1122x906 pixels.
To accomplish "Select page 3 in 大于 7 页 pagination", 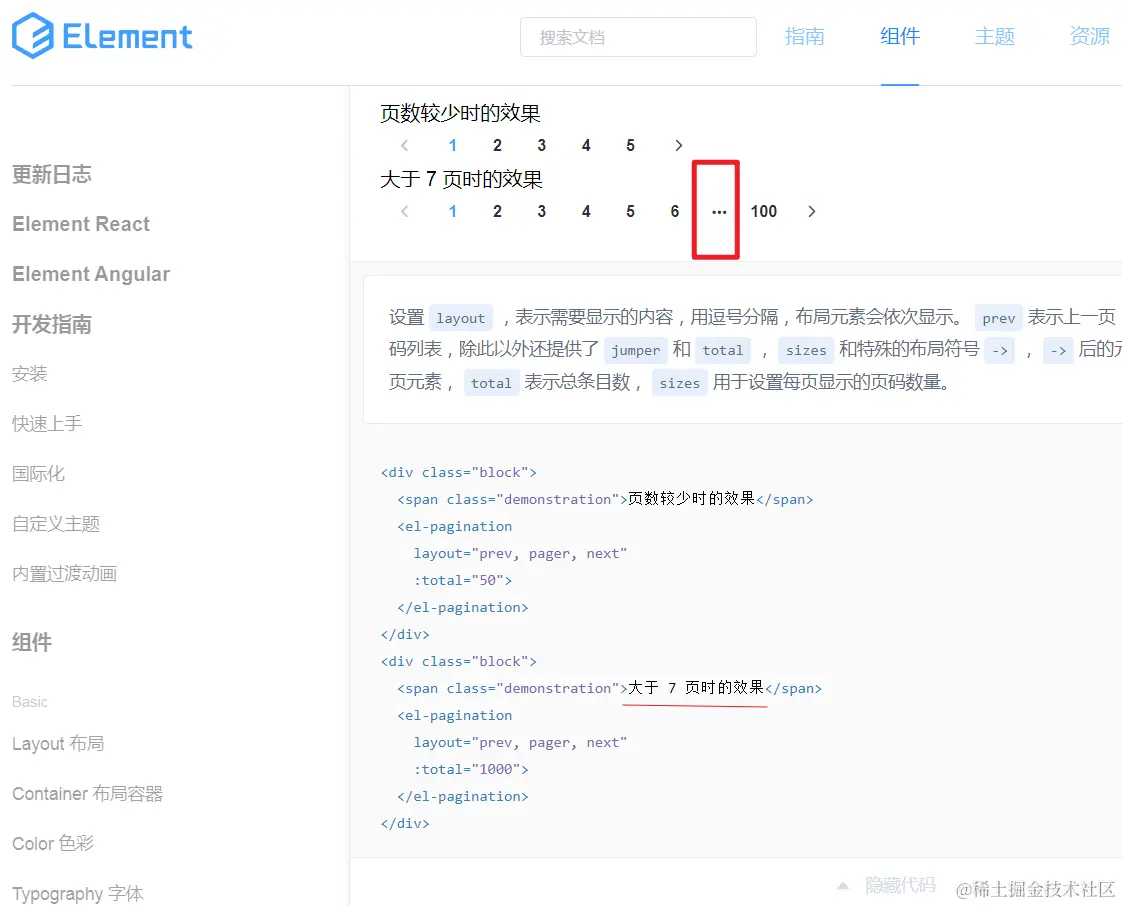I will 542,211.
